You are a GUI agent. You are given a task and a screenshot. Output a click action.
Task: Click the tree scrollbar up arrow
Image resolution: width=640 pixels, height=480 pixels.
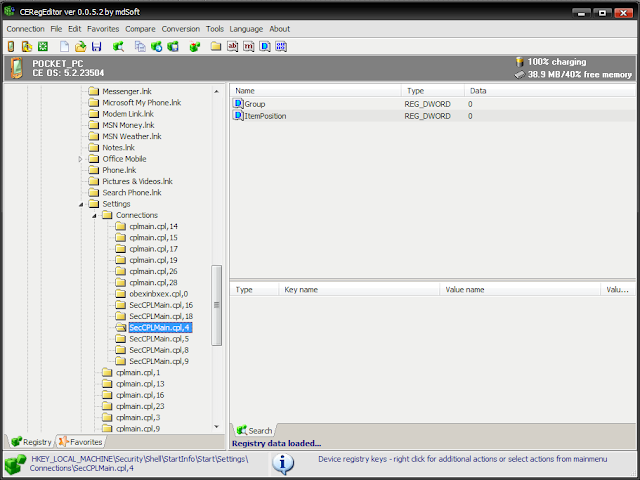pyautogui.click(x=217, y=91)
